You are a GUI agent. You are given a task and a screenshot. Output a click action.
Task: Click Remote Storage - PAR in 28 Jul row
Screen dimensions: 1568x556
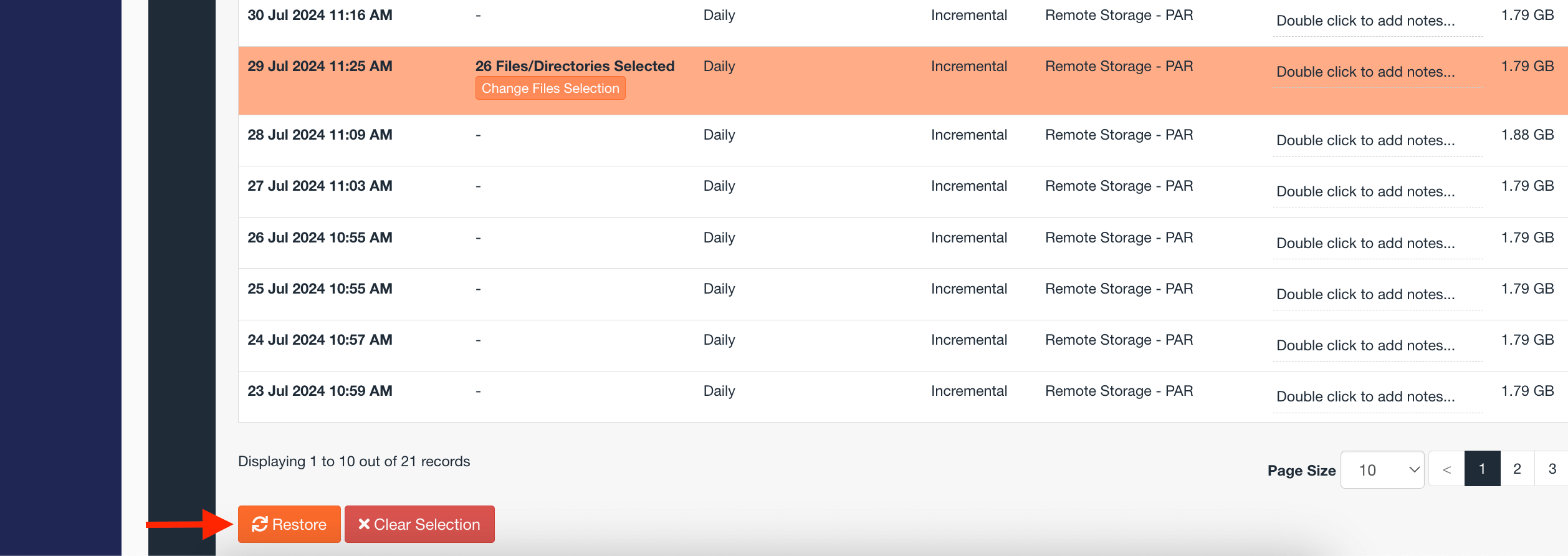click(x=1119, y=135)
